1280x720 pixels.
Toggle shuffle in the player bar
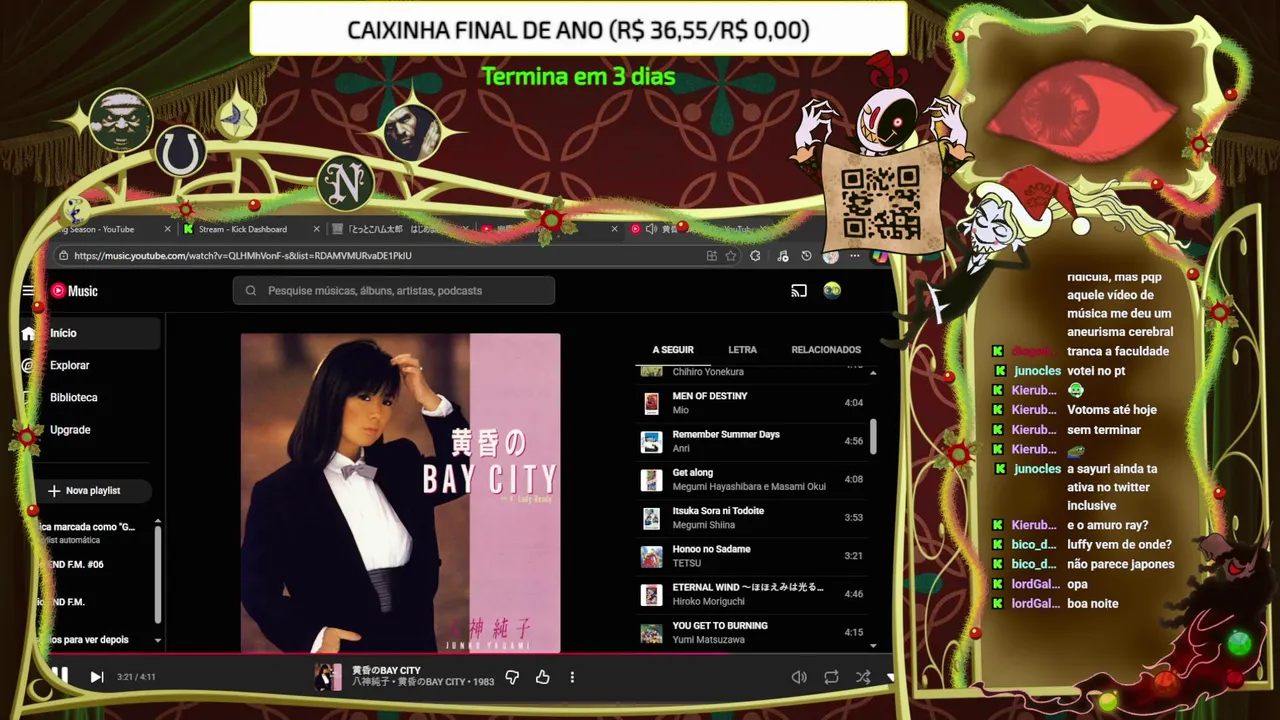pyautogui.click(x=863, y=677)
